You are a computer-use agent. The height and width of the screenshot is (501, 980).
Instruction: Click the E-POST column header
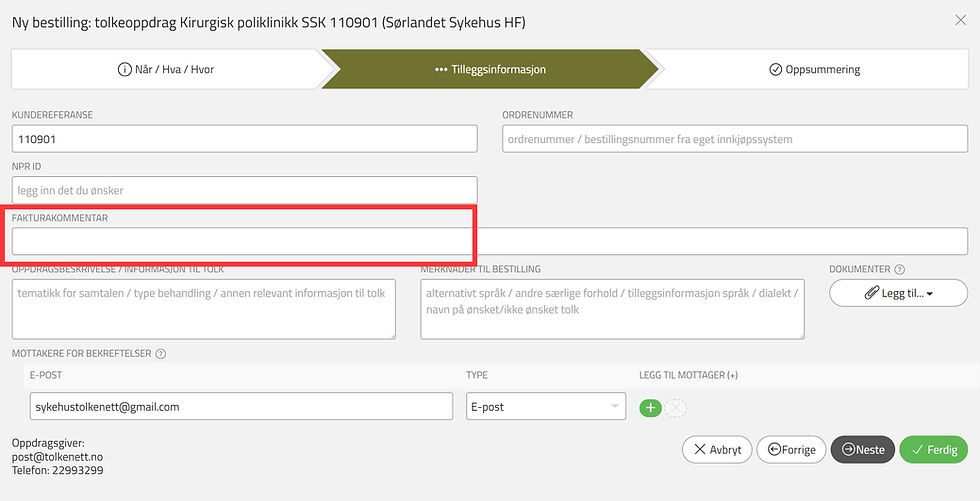coord(46,375)
